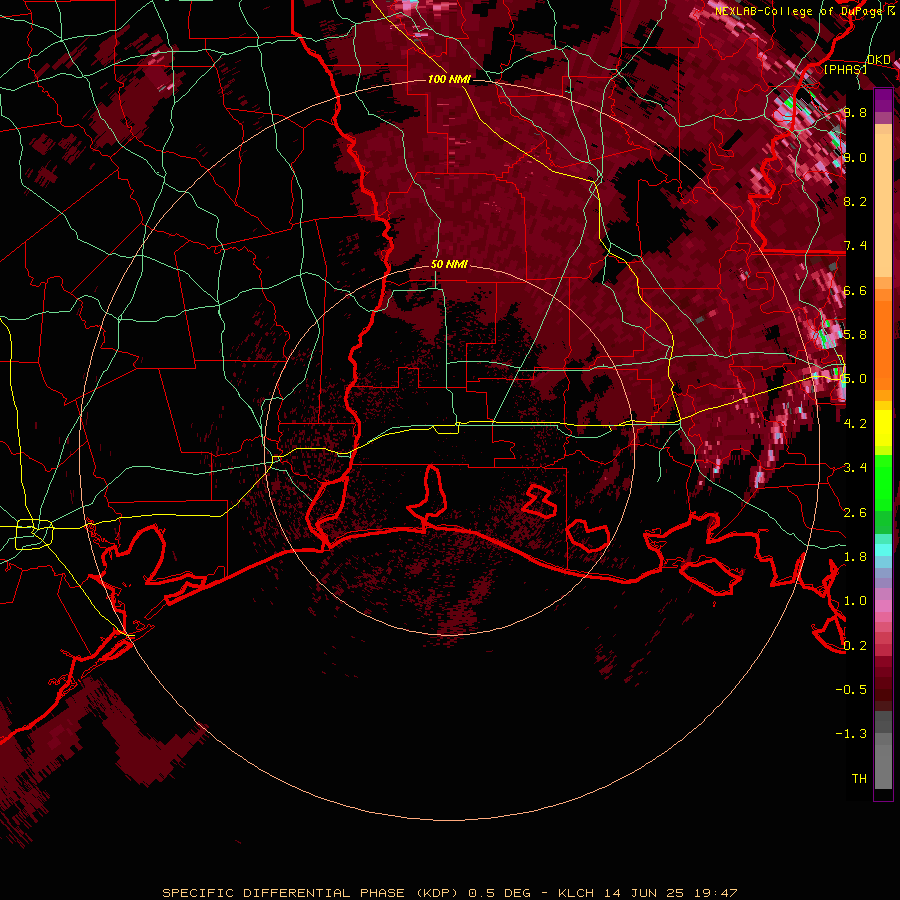900x900 pixels.
Task: Click the 5.8 scale value
Action: pos(855,335)
